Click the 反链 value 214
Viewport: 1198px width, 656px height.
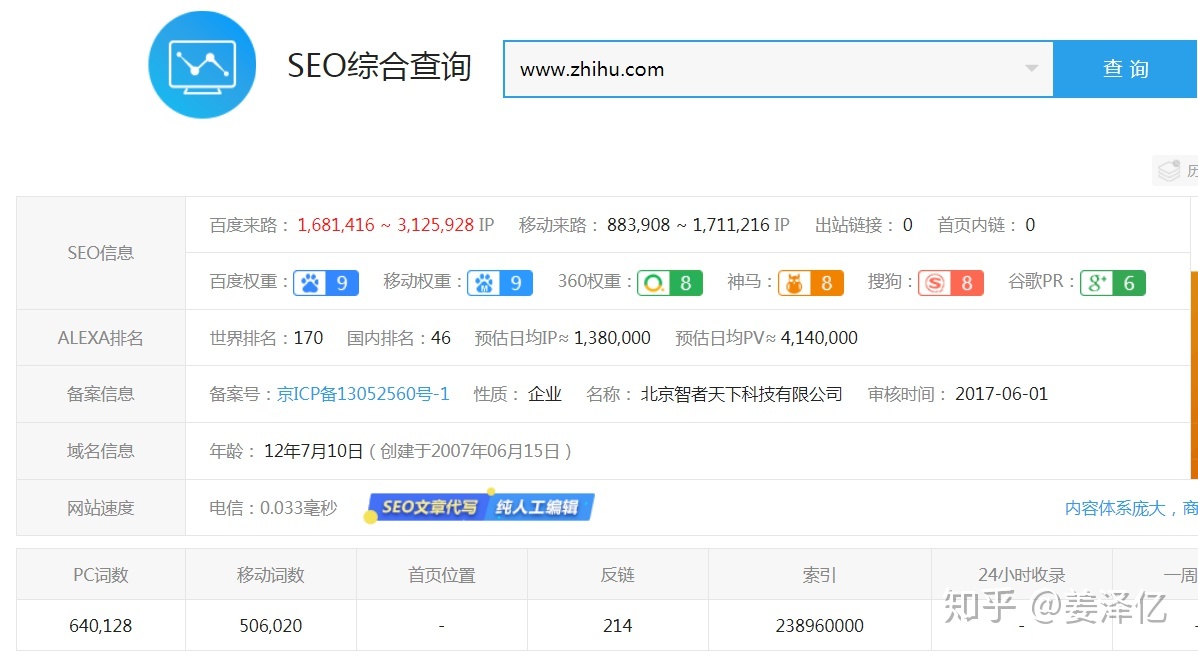coord(617,626)
